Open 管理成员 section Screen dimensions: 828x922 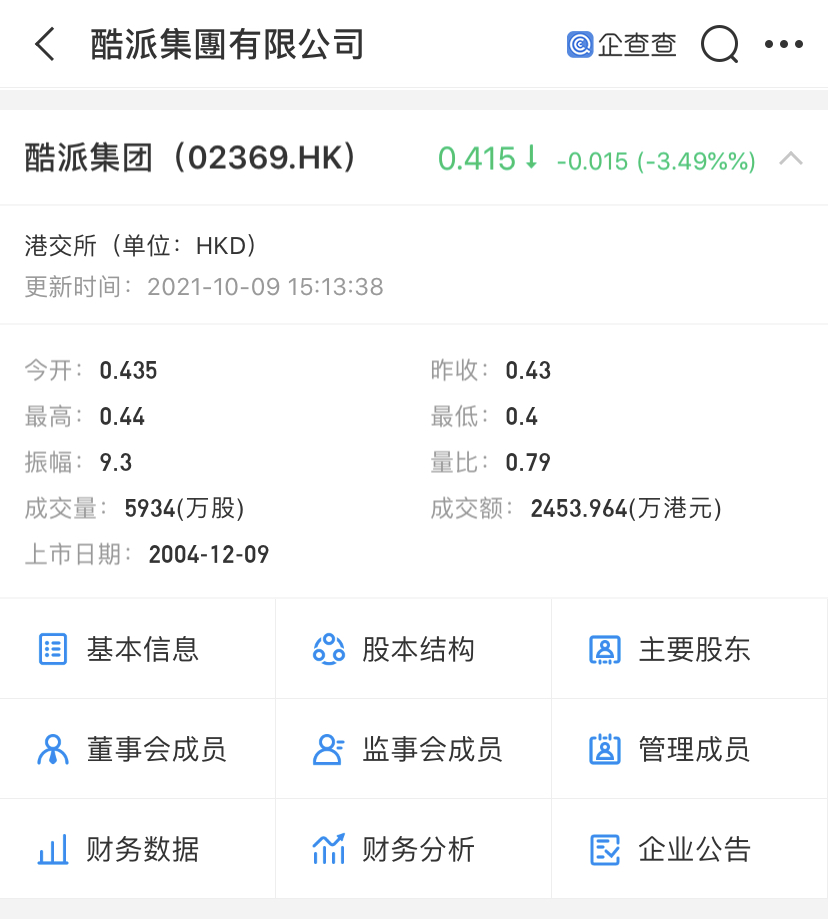point(690,749)
